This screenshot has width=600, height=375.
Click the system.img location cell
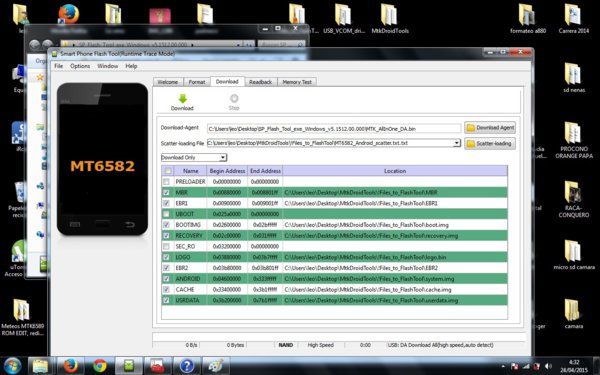395,279
